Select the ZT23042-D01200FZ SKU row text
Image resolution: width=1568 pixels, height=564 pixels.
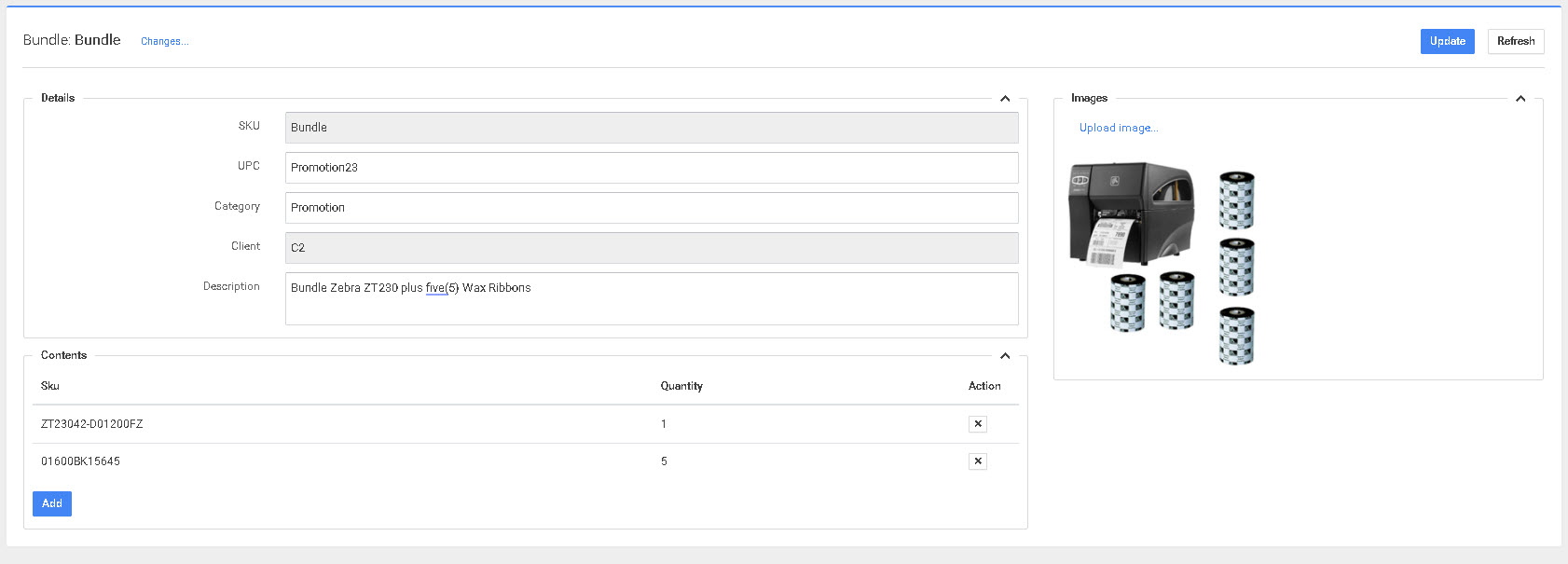[x=92, y=424]
